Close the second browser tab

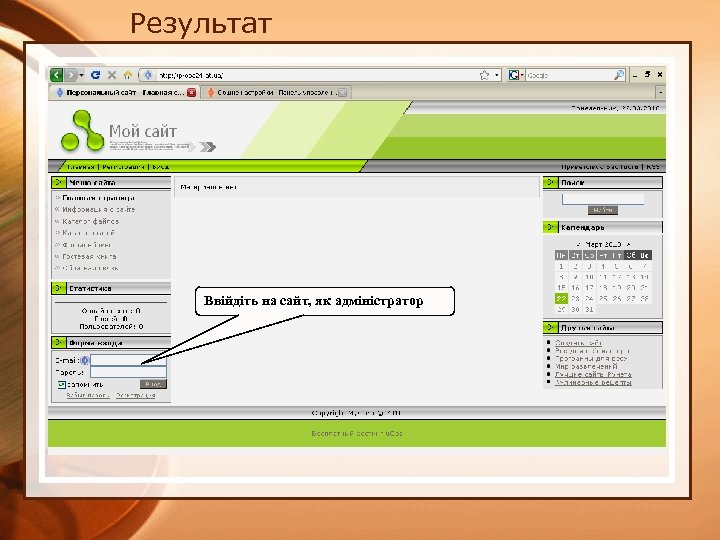[x=343, y=92]
